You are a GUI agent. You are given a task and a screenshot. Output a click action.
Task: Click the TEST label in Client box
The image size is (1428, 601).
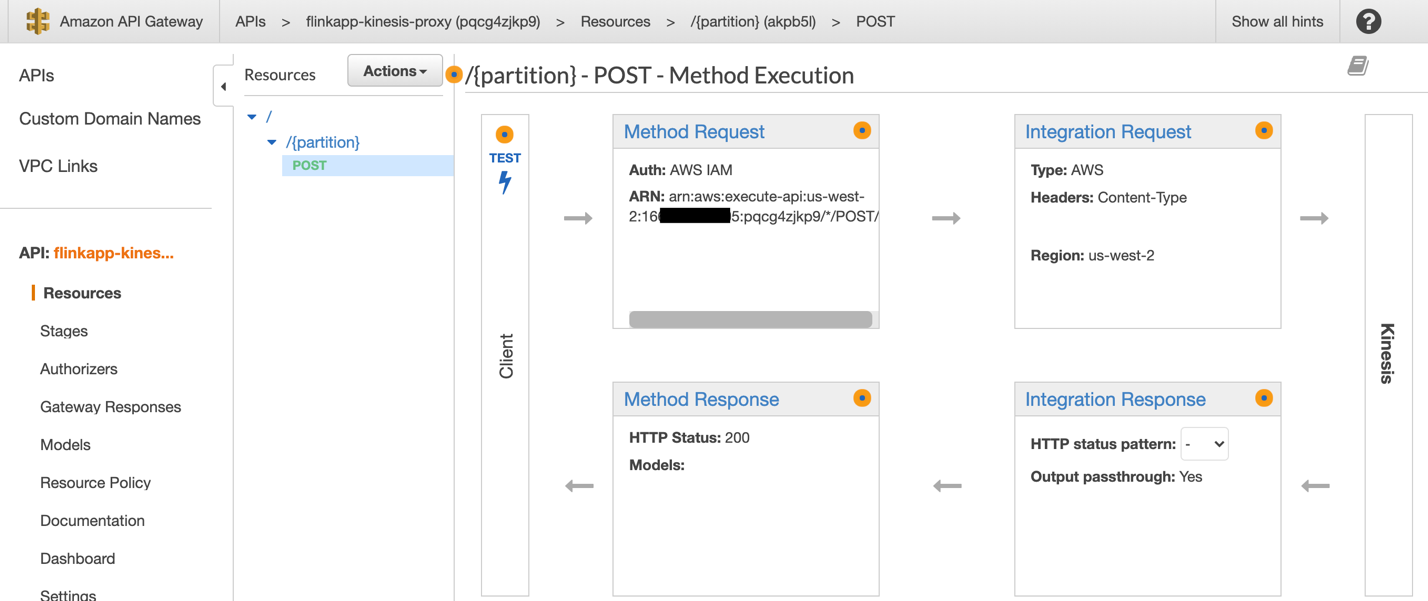[x=505, y=158]
